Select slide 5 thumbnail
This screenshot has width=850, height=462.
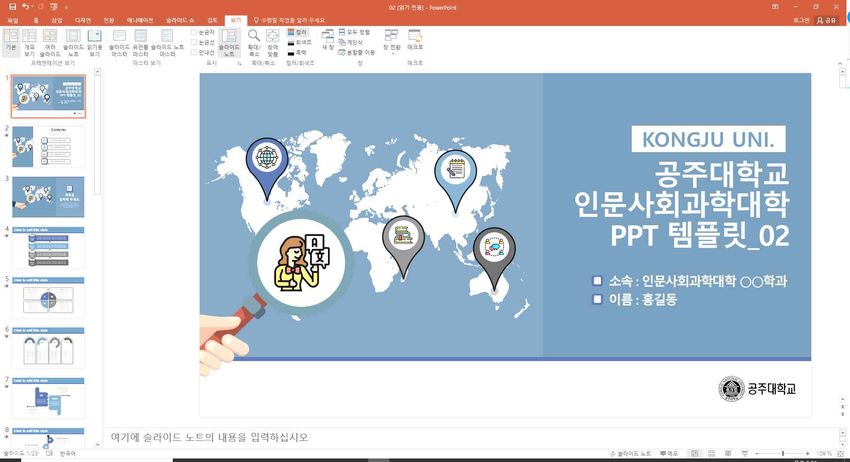click(x=48, y=298)
